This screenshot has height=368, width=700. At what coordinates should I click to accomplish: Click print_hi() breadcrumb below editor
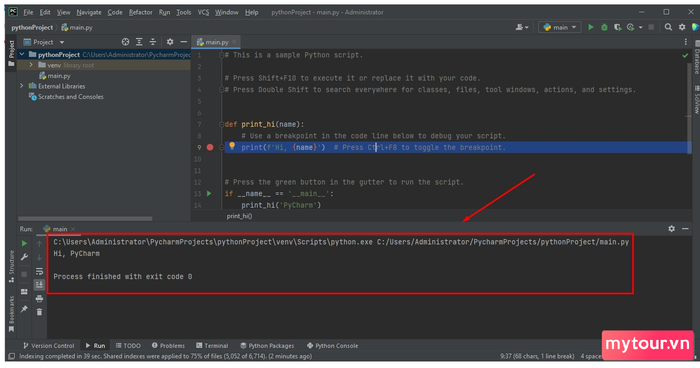(239, 216)
